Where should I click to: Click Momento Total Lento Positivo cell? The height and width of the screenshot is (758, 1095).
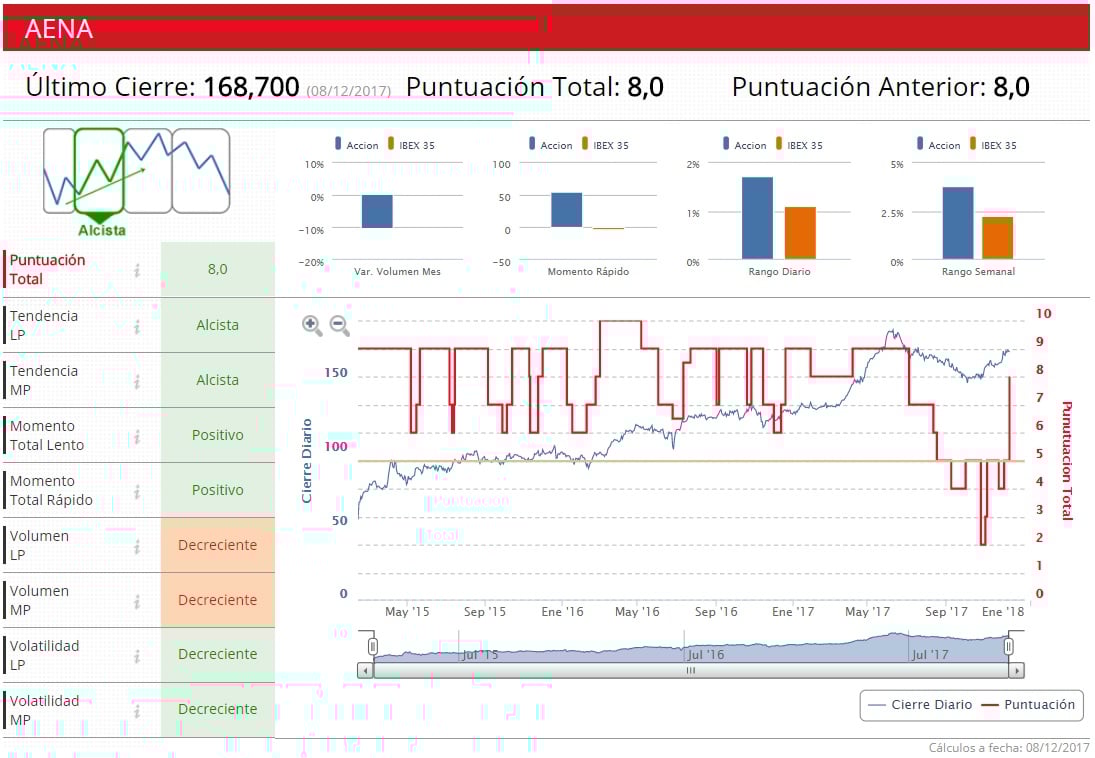point(218,435)
